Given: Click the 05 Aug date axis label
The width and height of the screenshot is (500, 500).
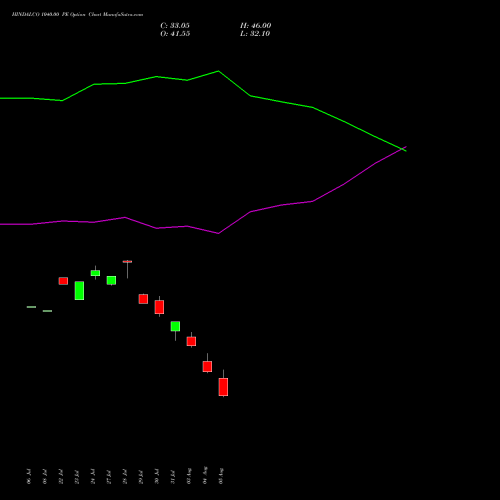Looking at the screenshot, I should point(221,476).
